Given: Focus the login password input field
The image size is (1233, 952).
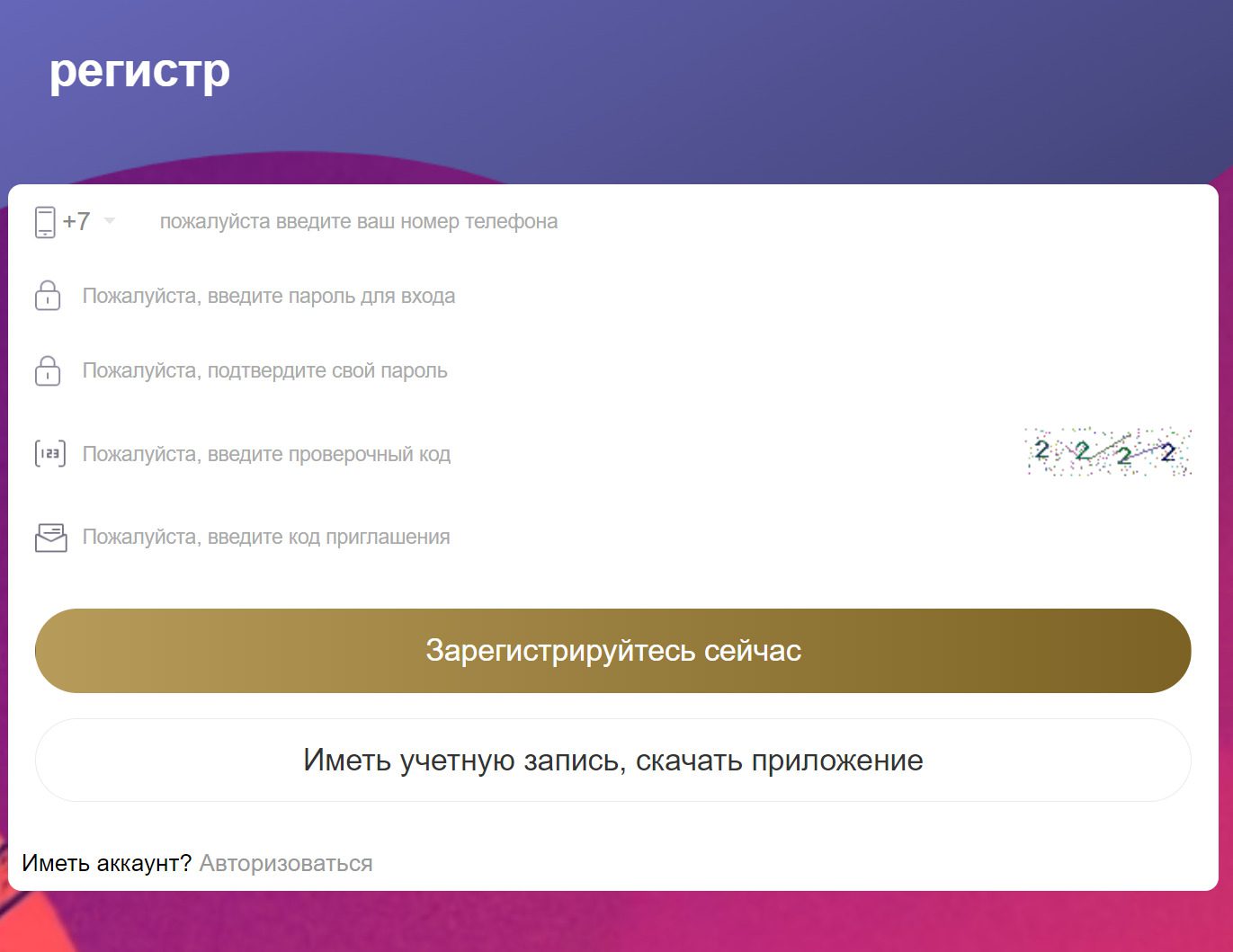Looking at the screenshot, I should point(637,296).
